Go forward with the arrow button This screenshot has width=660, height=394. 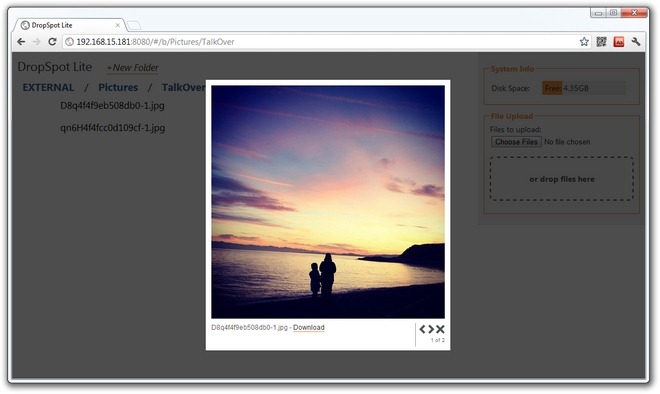click(x=37, y=42)
